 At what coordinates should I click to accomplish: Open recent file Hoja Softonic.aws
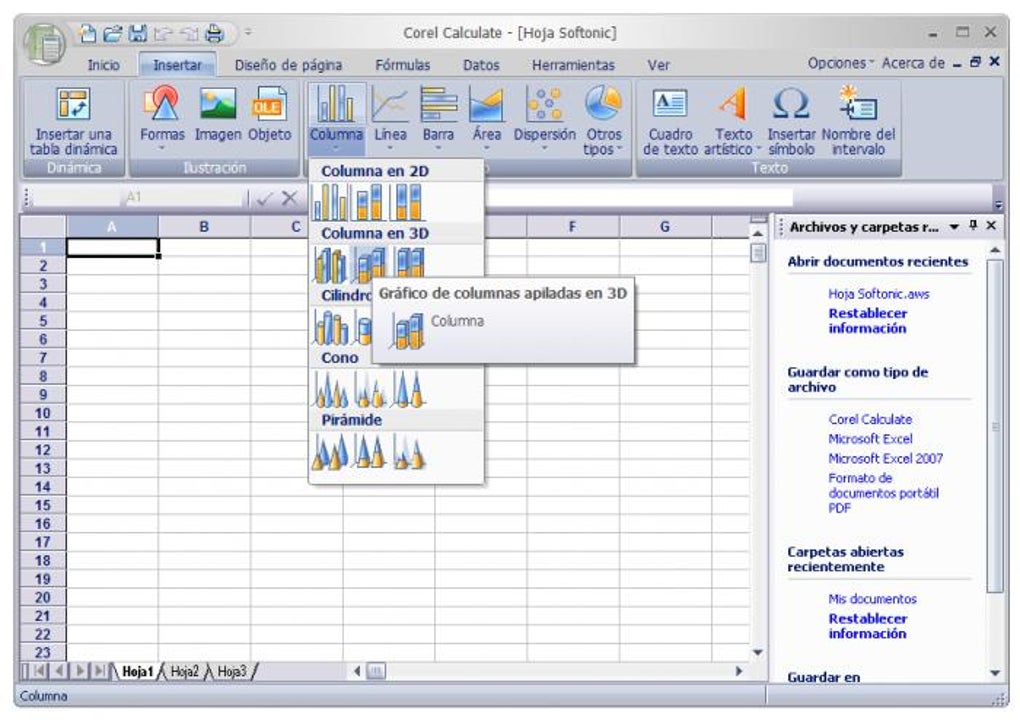pos(878,294)
